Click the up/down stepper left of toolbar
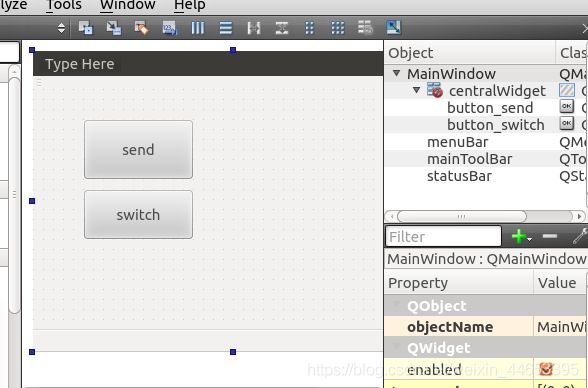The width and height of the screenshot is (588, 388). 62,28
